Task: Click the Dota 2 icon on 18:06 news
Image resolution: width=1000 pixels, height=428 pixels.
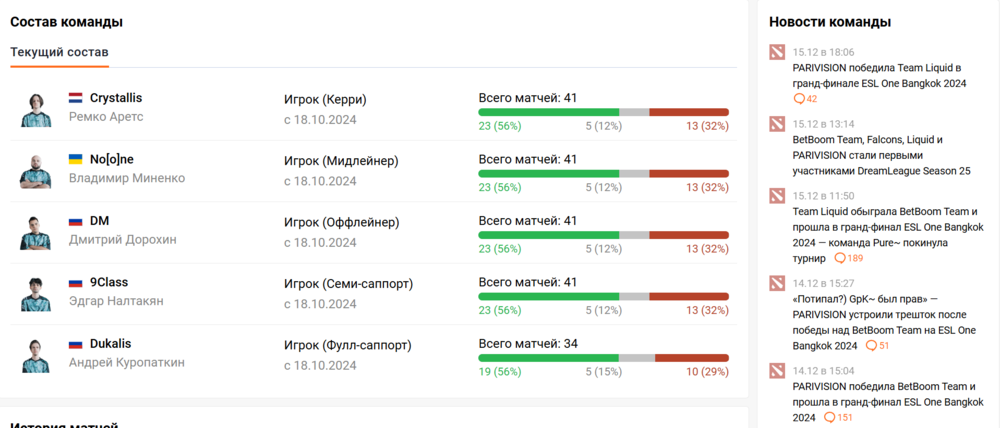Action: [x=778, y=52]
